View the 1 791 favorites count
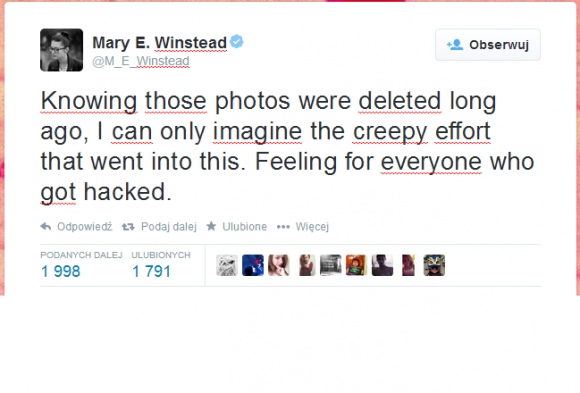Viewport: 580px width, 393px height. [x=151, y=271]
